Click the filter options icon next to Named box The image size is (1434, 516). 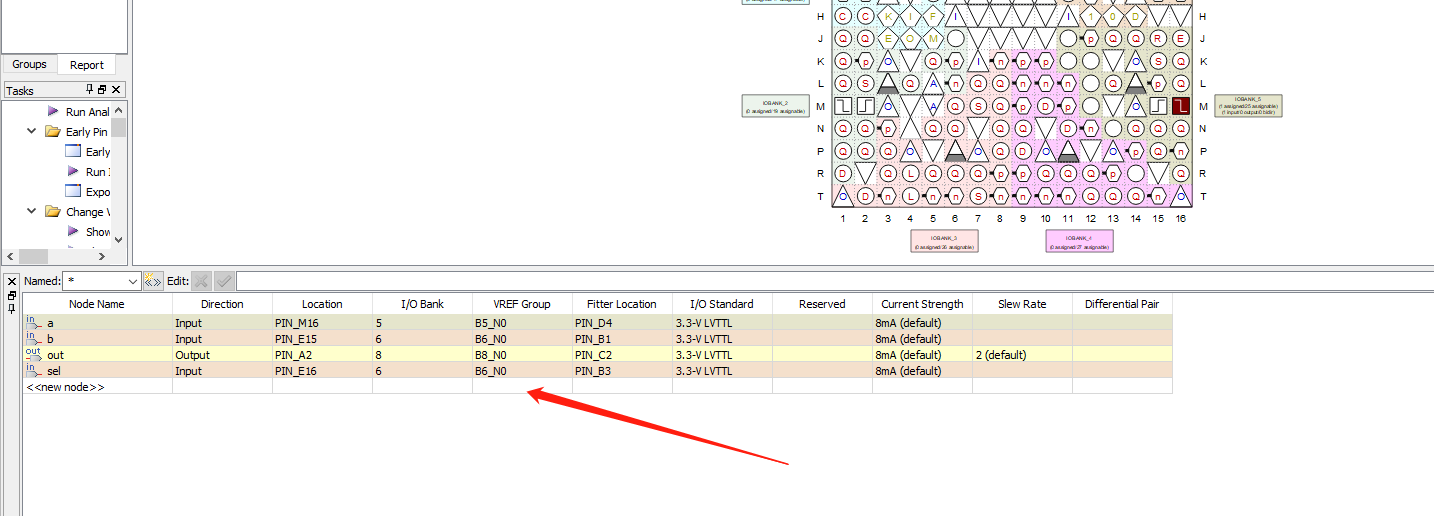(x=153, y=282)
